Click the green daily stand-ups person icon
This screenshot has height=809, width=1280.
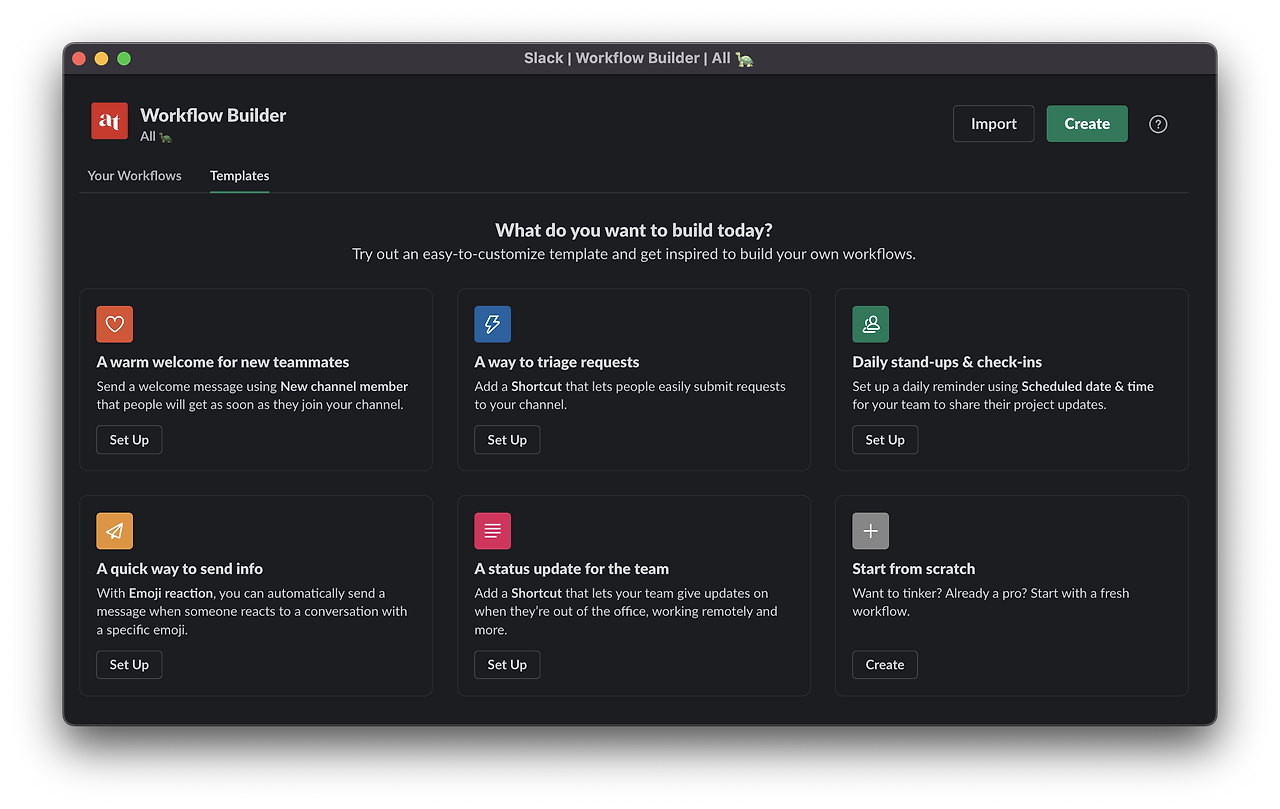point(871,324)
